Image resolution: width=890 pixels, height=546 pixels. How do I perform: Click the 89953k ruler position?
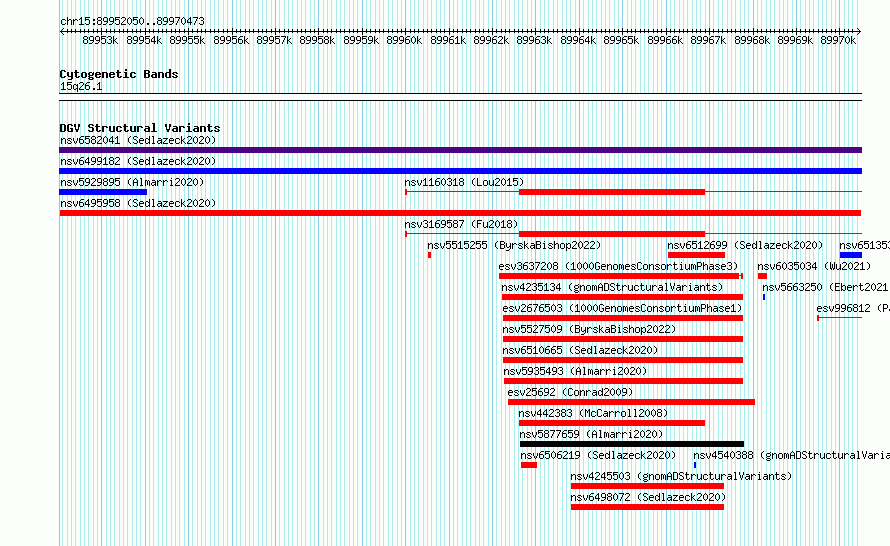pos(100,40)
